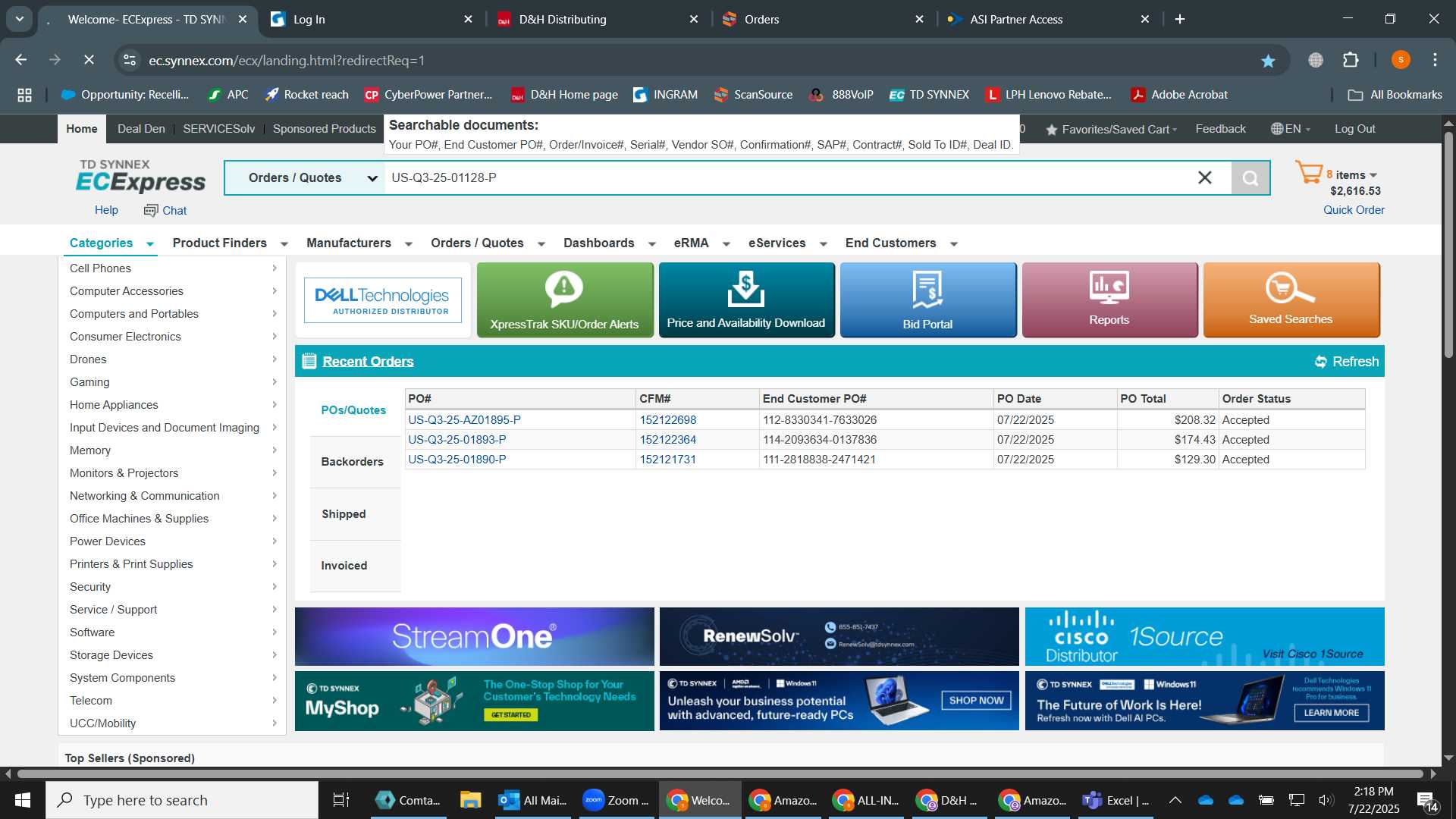
Task: Click the order search input field
Action: [x=789, y=178]
